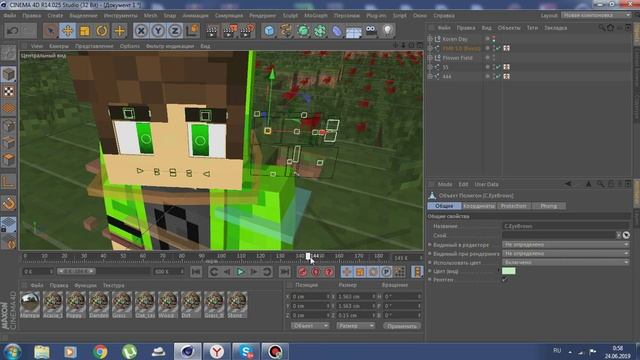Expand the Koren Day object
Screen dimensions: 640x360
430,39
